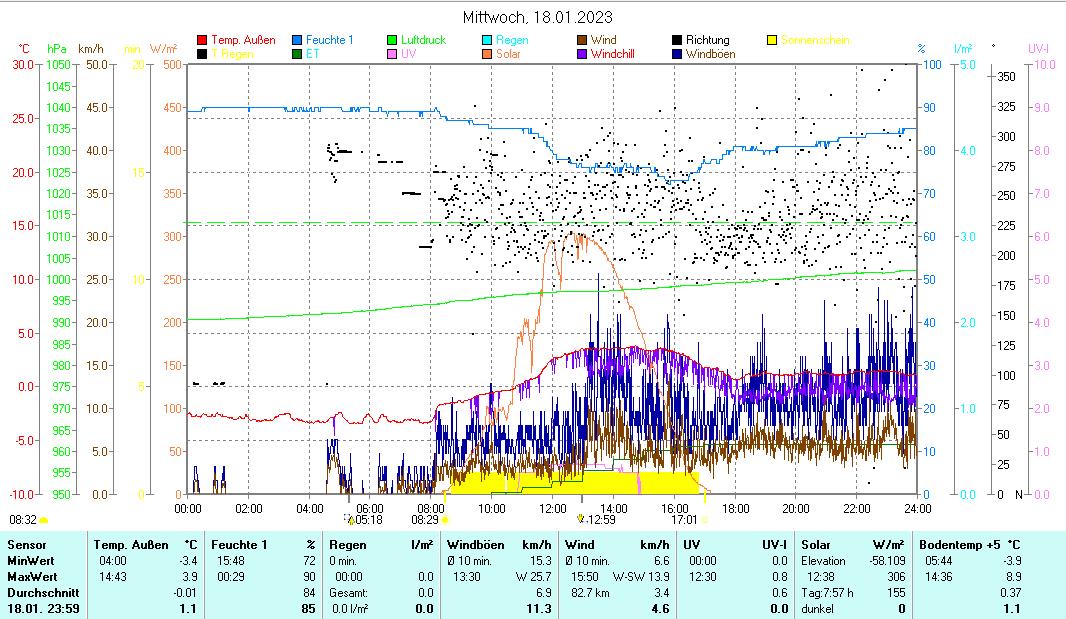
Task: Click the 17:01 sunset time marker
Action: [683, 519]
